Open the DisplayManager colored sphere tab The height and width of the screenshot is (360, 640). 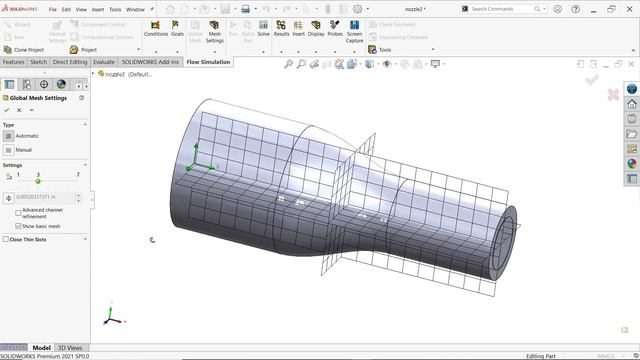pyautogui.click(x=61, y=84)
